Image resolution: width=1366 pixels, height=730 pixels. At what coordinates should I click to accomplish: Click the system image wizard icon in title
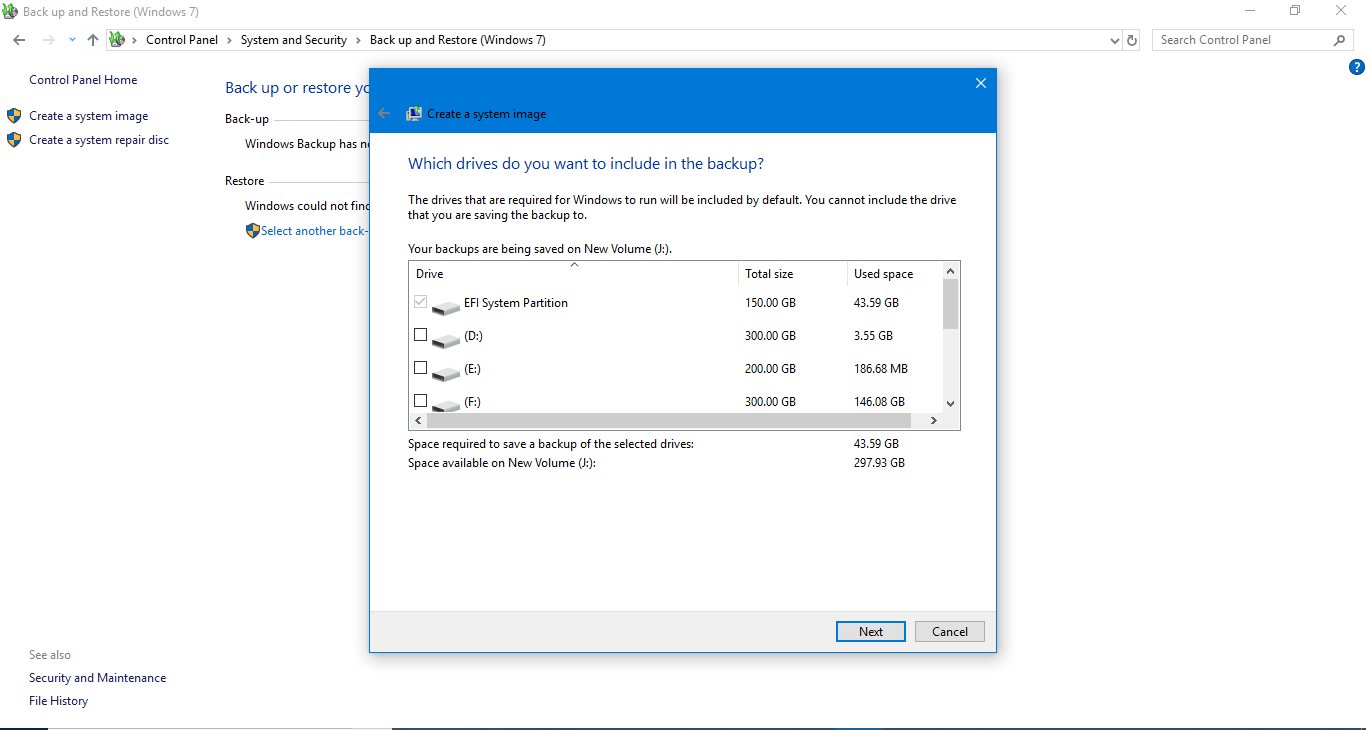[413, 114]
